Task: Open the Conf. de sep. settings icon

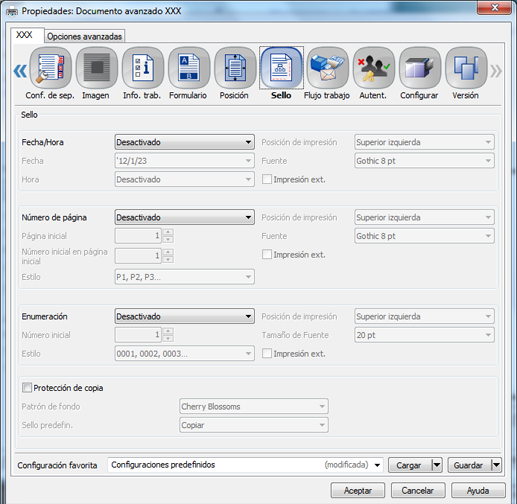Action: [51, 68]
